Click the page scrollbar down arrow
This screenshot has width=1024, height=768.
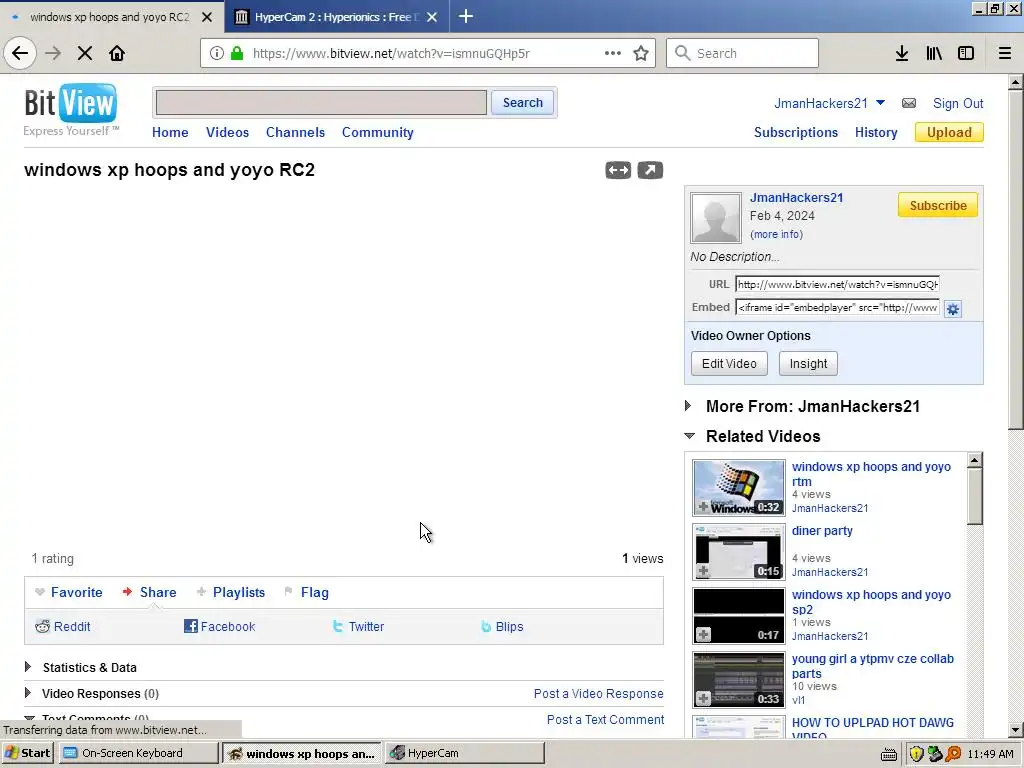(1016, 730)
